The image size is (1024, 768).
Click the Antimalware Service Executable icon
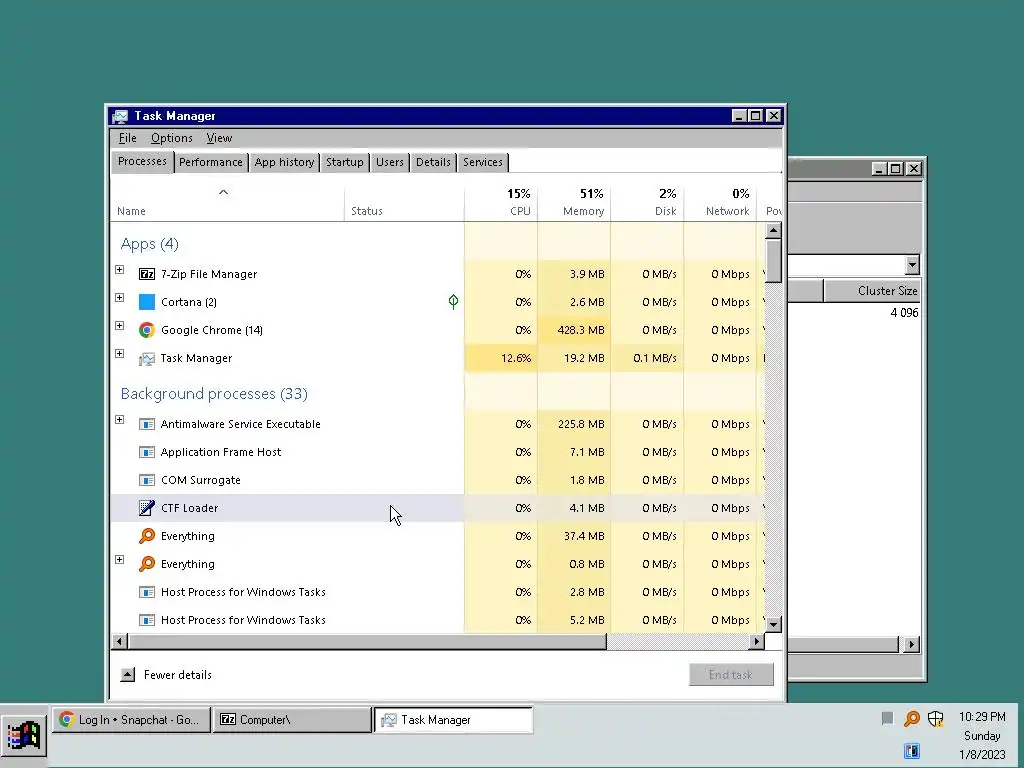(x=147, y=424)
